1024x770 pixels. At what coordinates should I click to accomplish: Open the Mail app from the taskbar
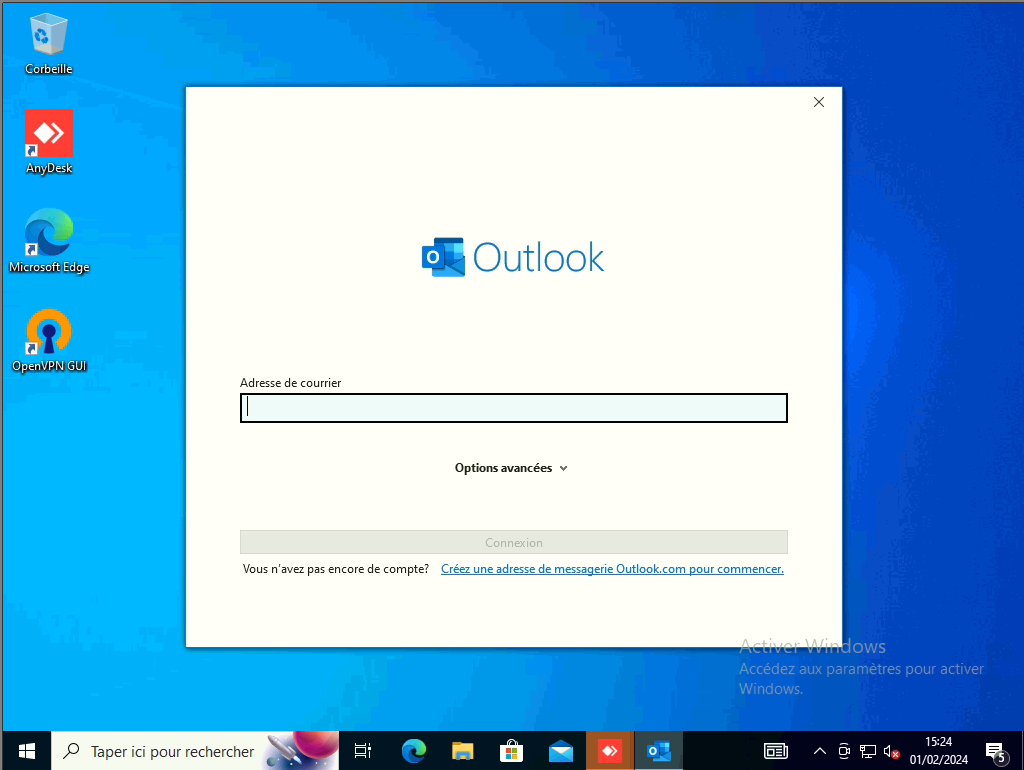(560, 751)
